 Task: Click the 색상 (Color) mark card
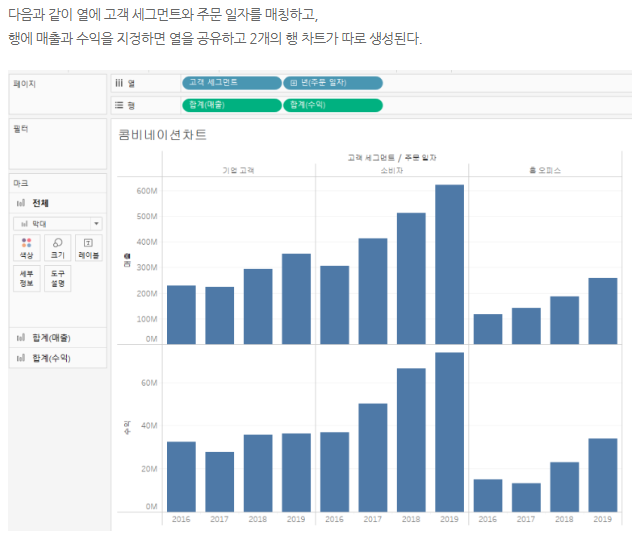coord(27,248)
